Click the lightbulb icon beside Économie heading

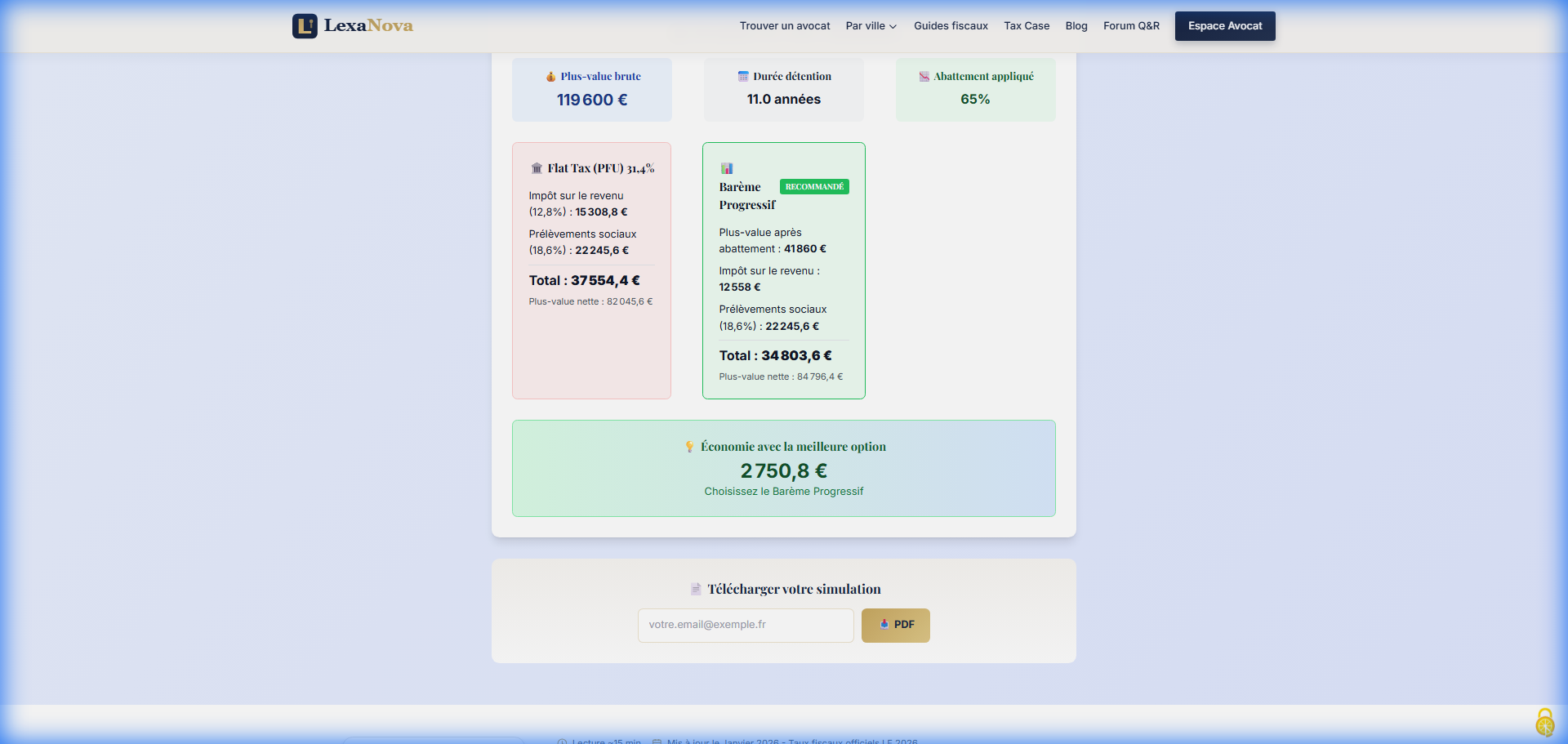[x=689, y=447]
